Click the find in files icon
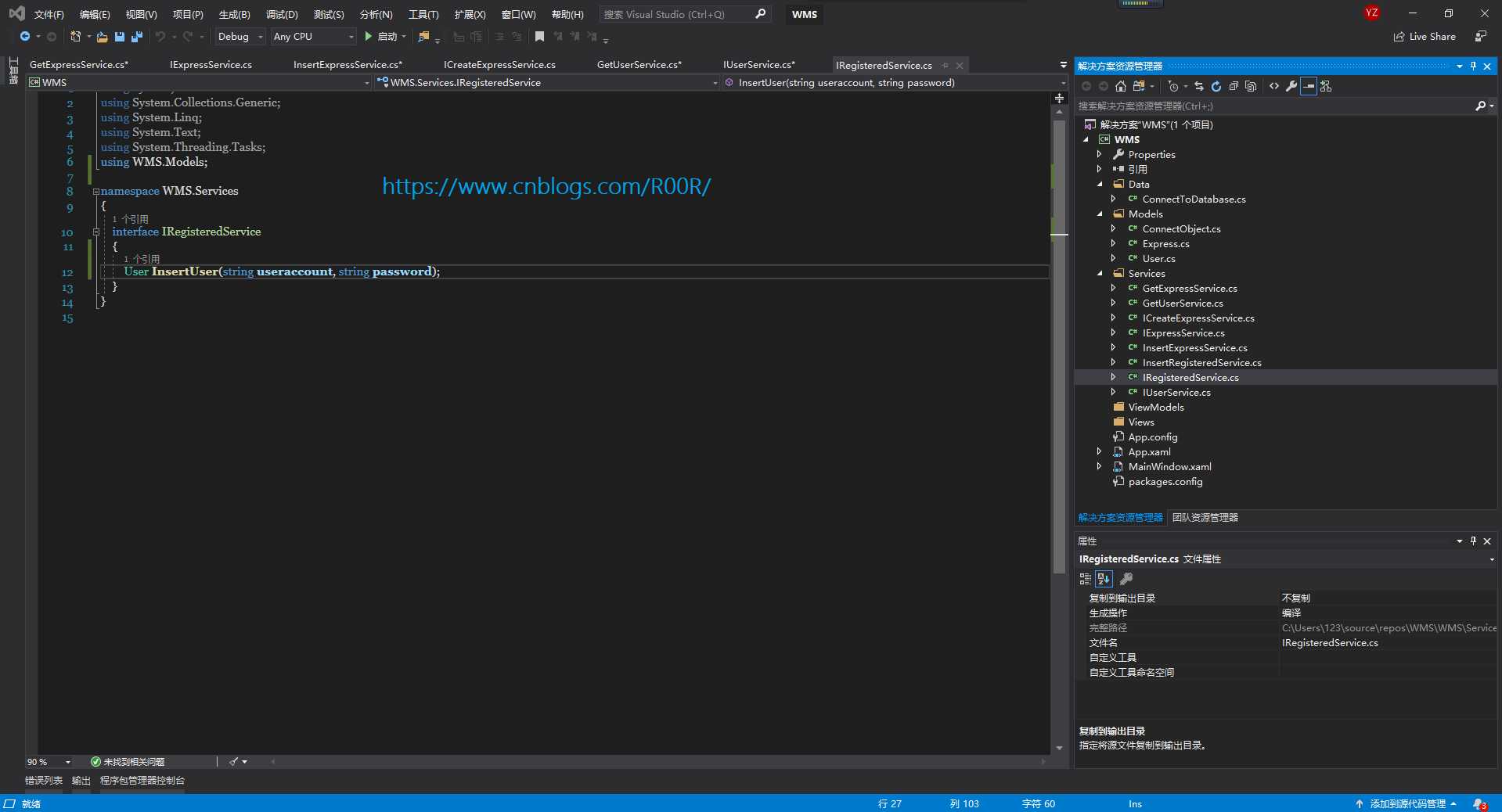 click(x=423, y=36)
